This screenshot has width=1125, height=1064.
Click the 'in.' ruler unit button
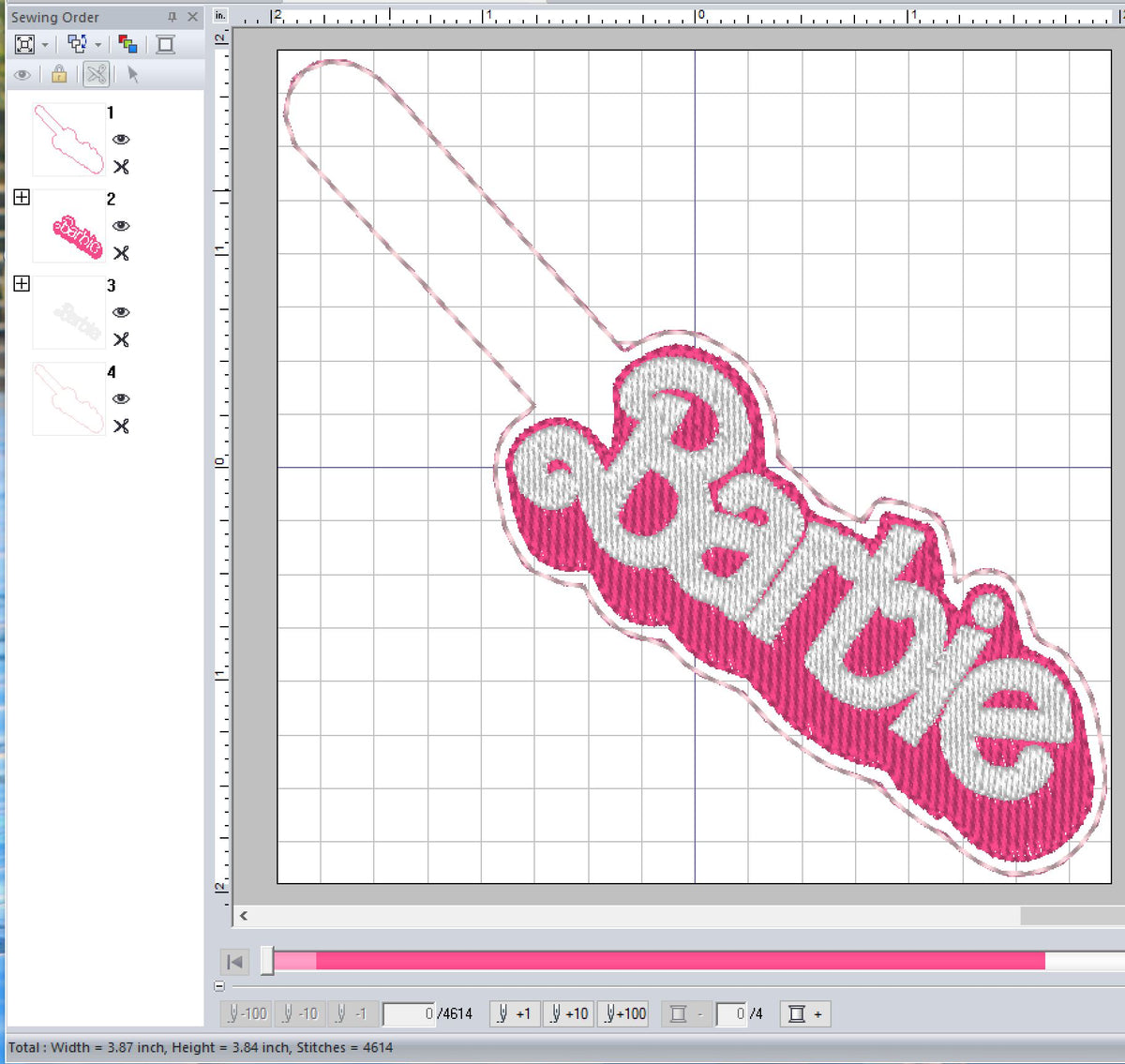tap(219, 15)
